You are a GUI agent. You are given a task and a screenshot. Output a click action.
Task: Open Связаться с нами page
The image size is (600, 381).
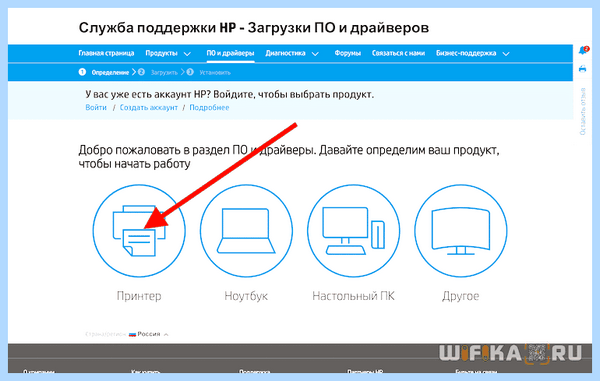click(x=398, y=53)
